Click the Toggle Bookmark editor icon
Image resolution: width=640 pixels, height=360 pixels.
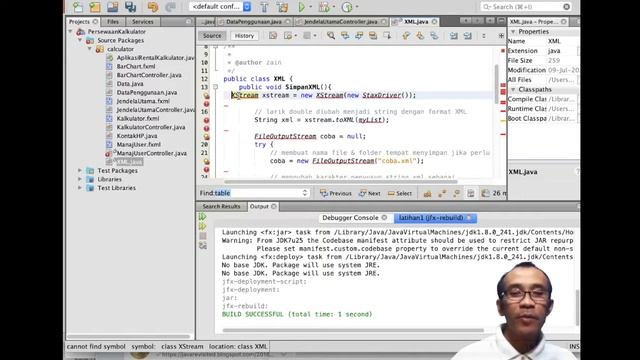tap(433, 36)
